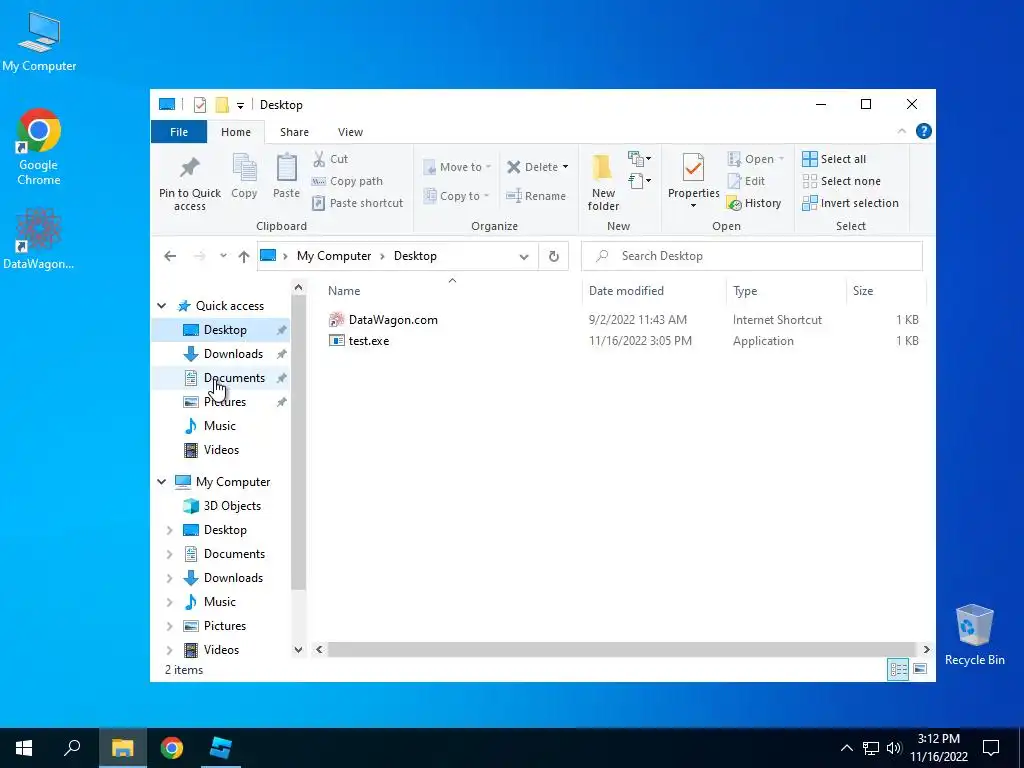Image resolution: width=1024 pixels, height=768 pixels.
Task: Open Customize Quick Access Toolbar dropdown
Action: (240, 105)
